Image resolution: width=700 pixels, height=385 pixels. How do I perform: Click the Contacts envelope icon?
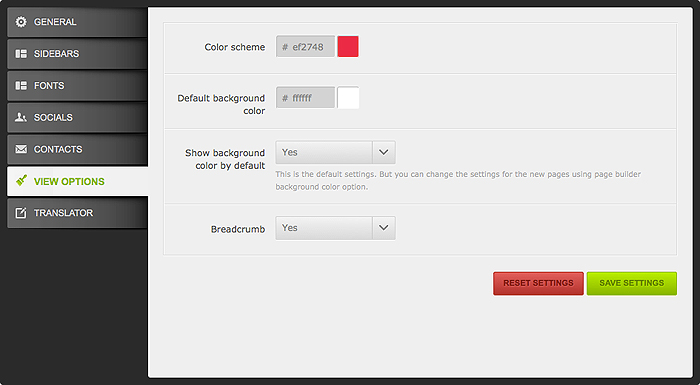point(21,149)
